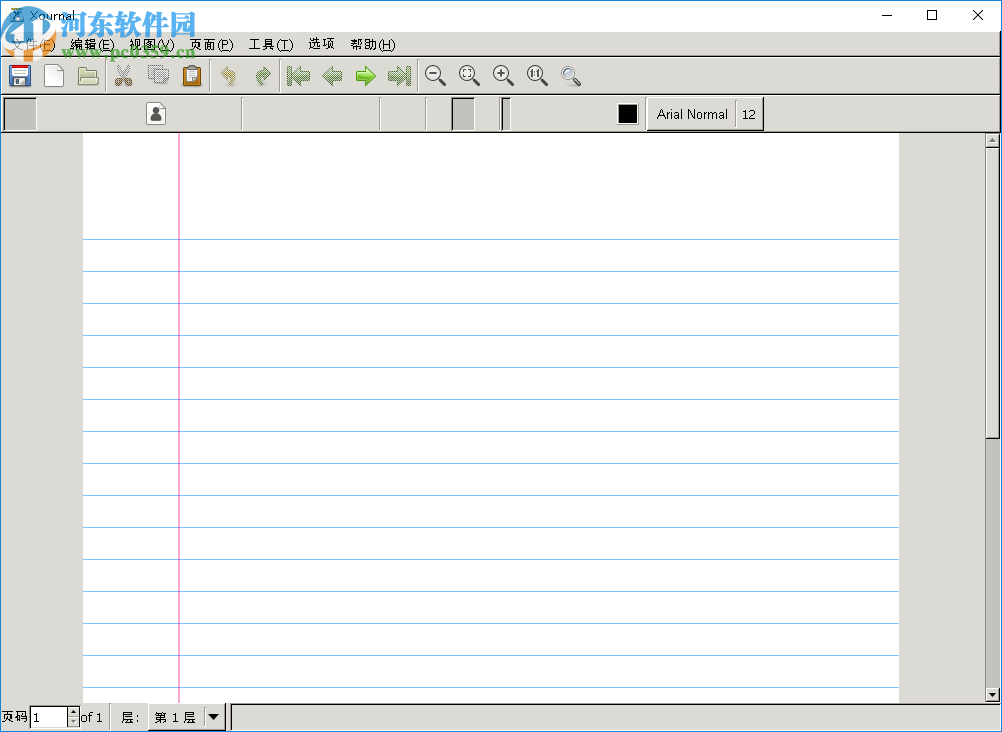The image size is (1002, 732).
Task: Expand the 第 1 层 layer dropdown
Action: (x=187, y=717)
